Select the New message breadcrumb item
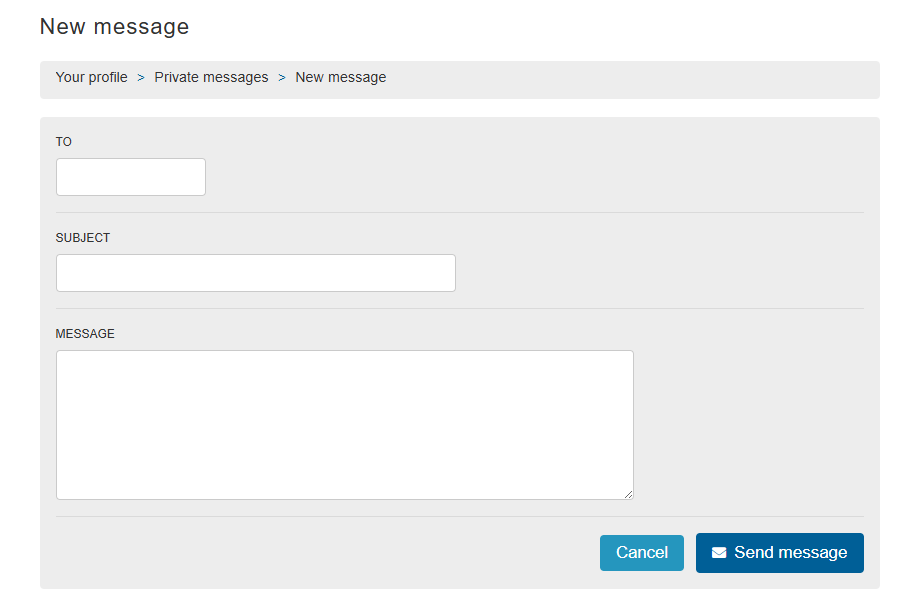903x616 pixels. [x=340, y=77]
